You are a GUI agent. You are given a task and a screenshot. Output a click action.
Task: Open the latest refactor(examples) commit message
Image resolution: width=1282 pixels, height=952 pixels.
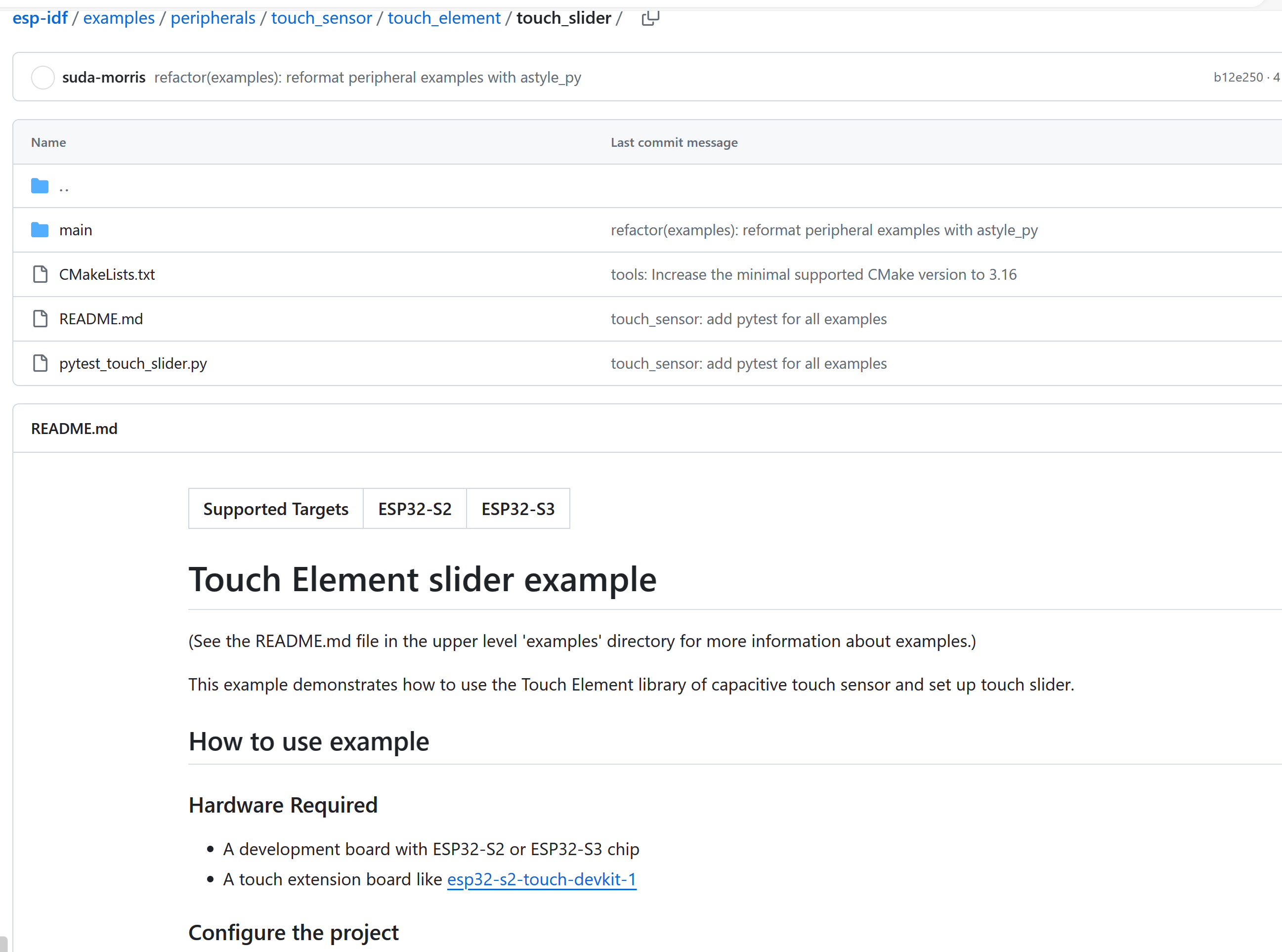pos(367,77)
